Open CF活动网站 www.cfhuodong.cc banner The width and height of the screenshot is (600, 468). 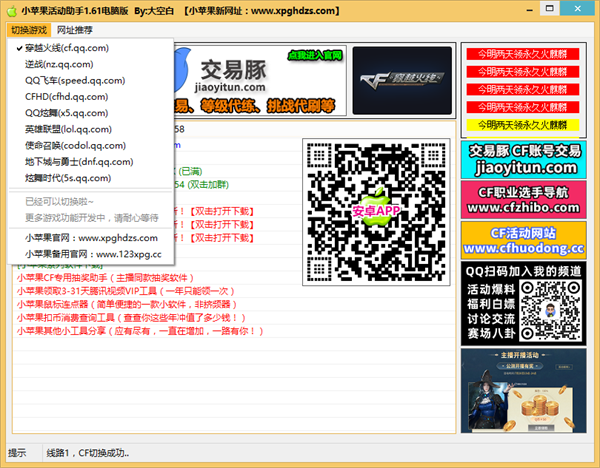pos(523,240)
